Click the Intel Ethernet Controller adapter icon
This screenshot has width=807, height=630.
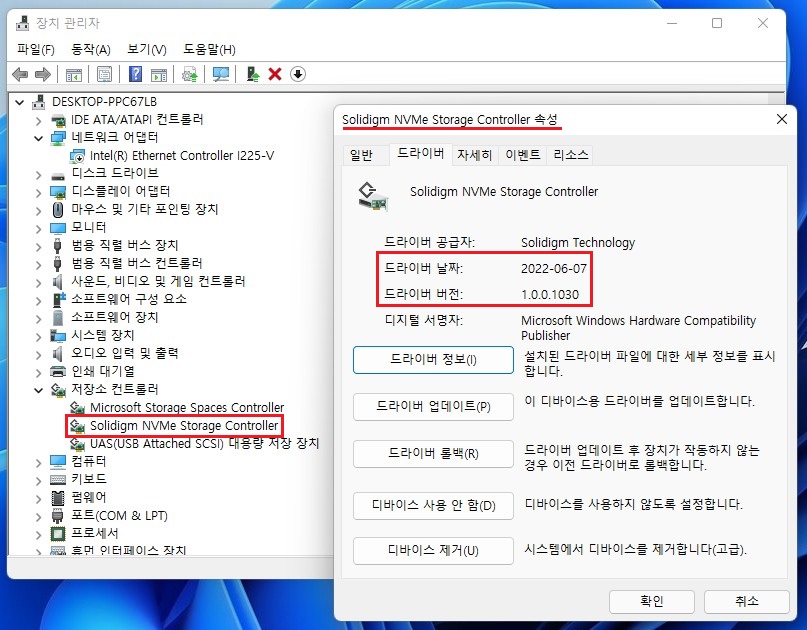click(x=77, y=155)
